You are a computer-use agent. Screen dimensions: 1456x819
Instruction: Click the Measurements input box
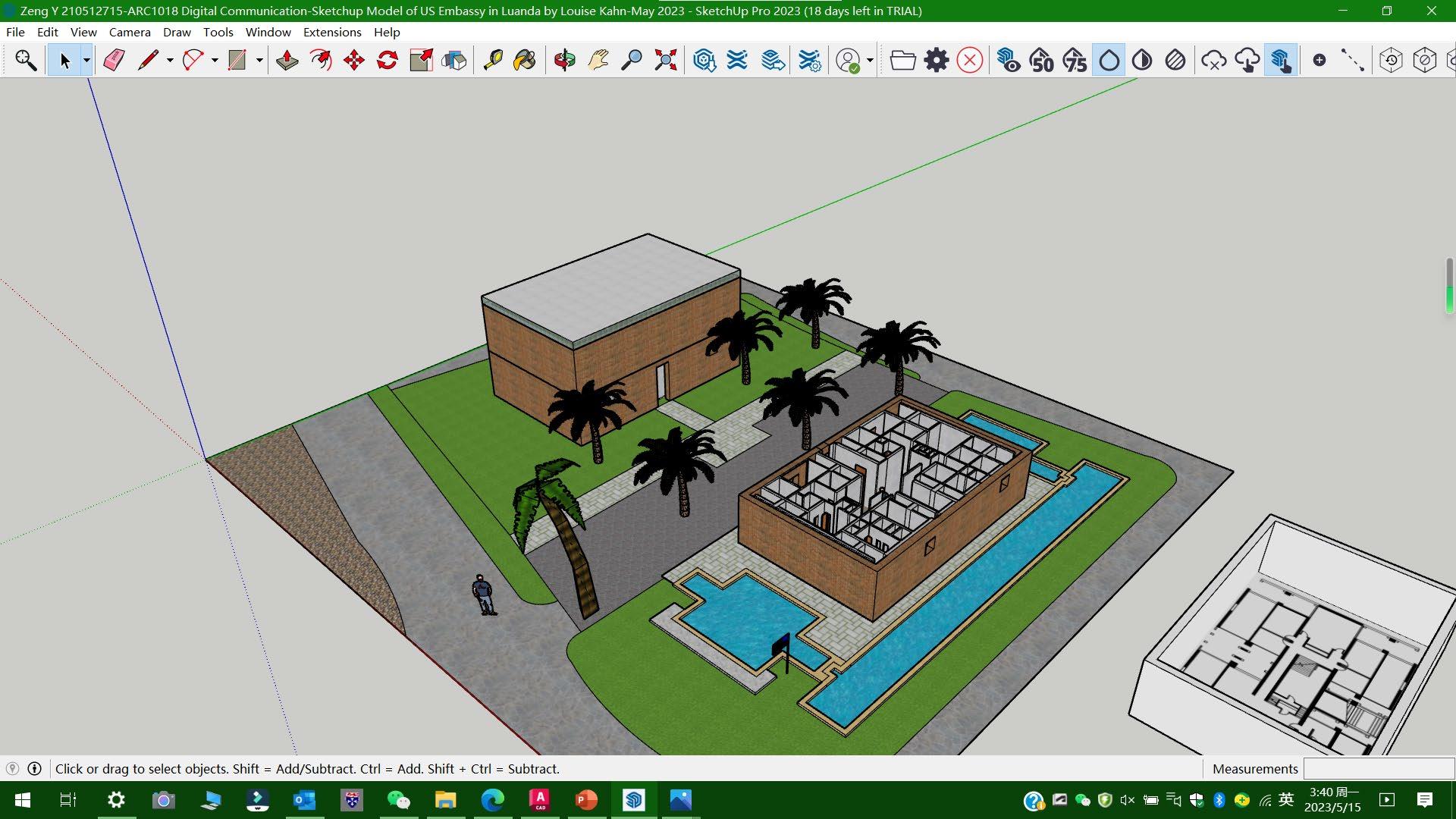1377,768
